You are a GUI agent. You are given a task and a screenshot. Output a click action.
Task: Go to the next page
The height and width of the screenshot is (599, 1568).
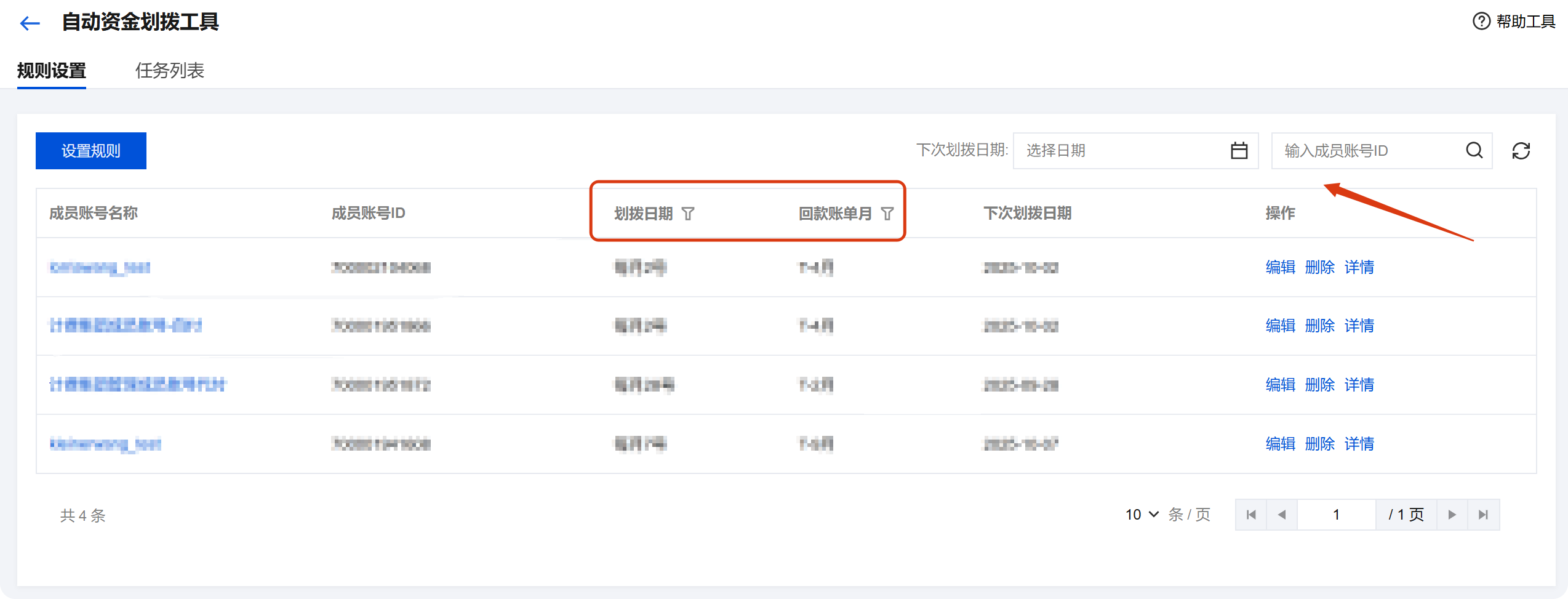click(x=1452, y=515)
